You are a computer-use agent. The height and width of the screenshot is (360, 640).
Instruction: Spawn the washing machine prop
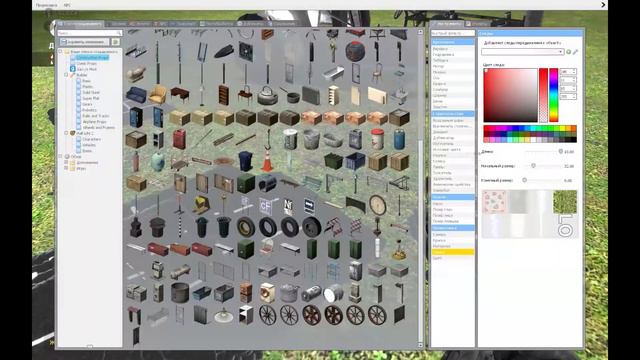(x=268, y=293)
